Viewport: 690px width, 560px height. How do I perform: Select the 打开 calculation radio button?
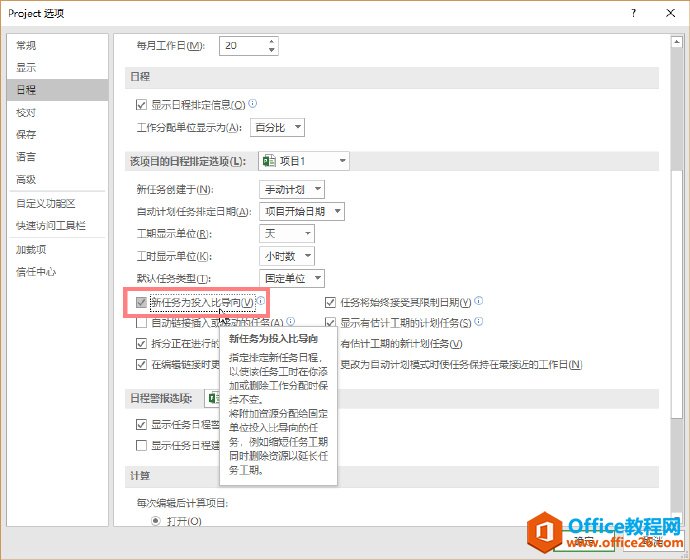[x=155, y=521]
